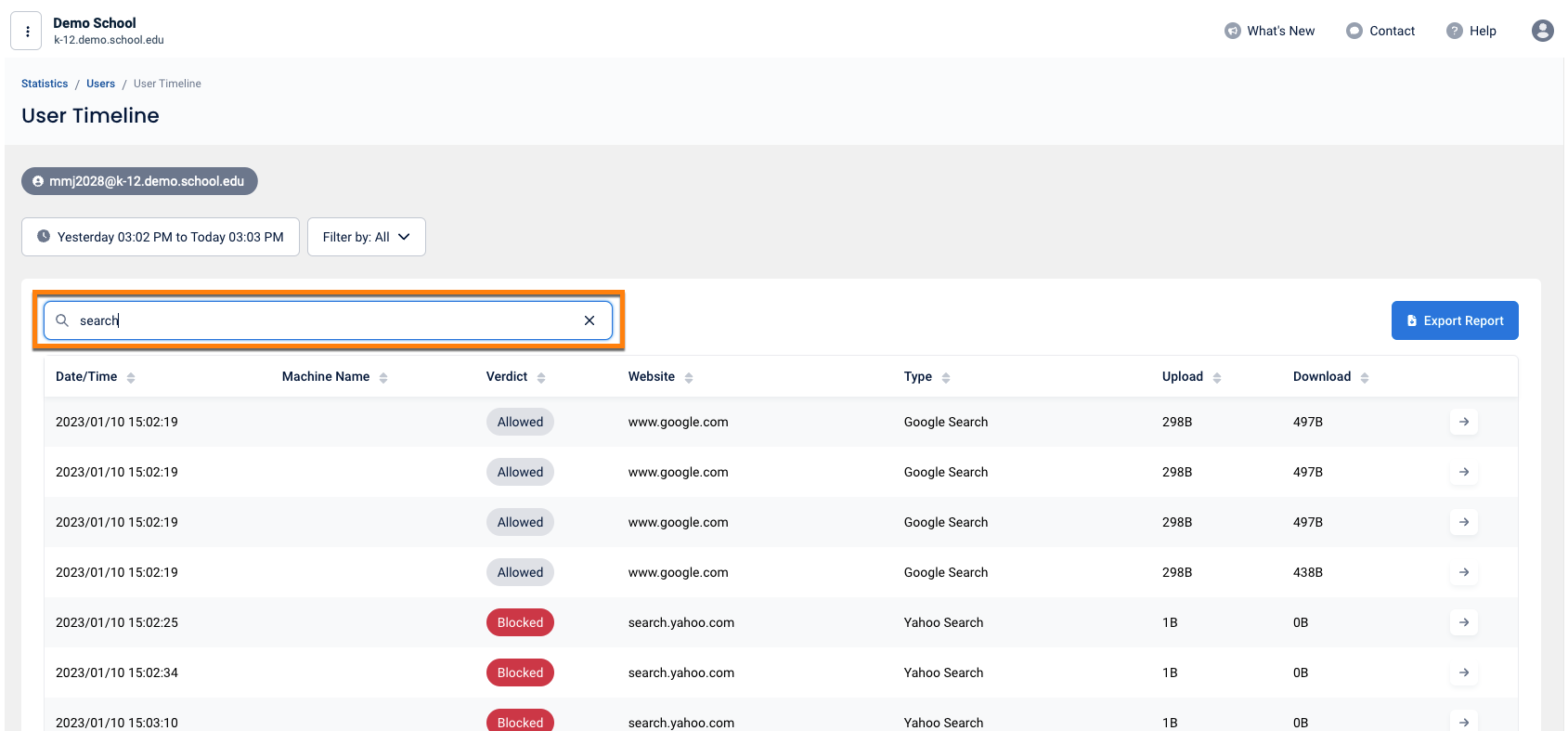Click search.yahoo.com at 15:02:34
Screen dimensions: 1568x731
(x=680, y=672)
